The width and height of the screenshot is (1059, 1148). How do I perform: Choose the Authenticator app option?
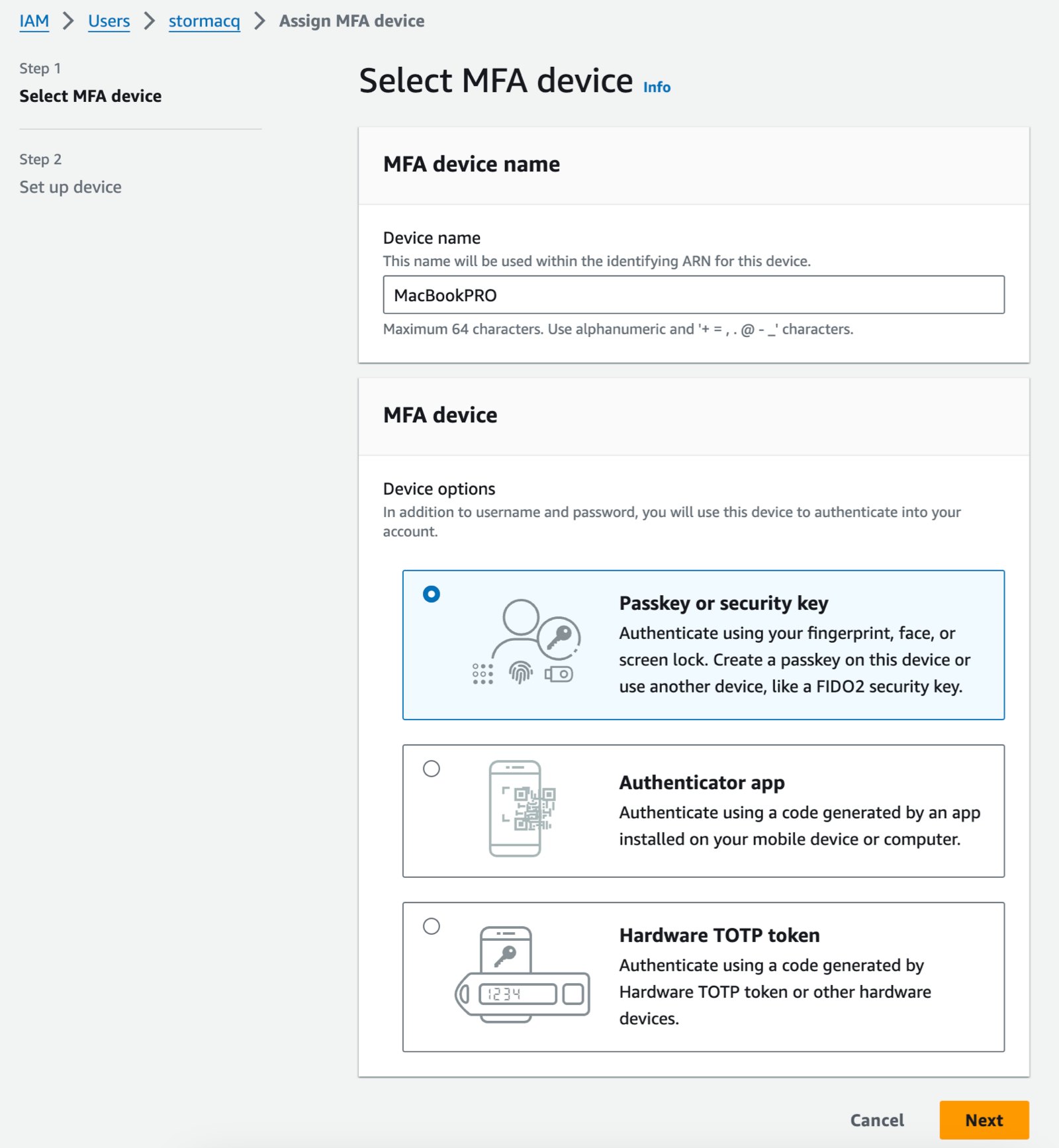(432, 769)
